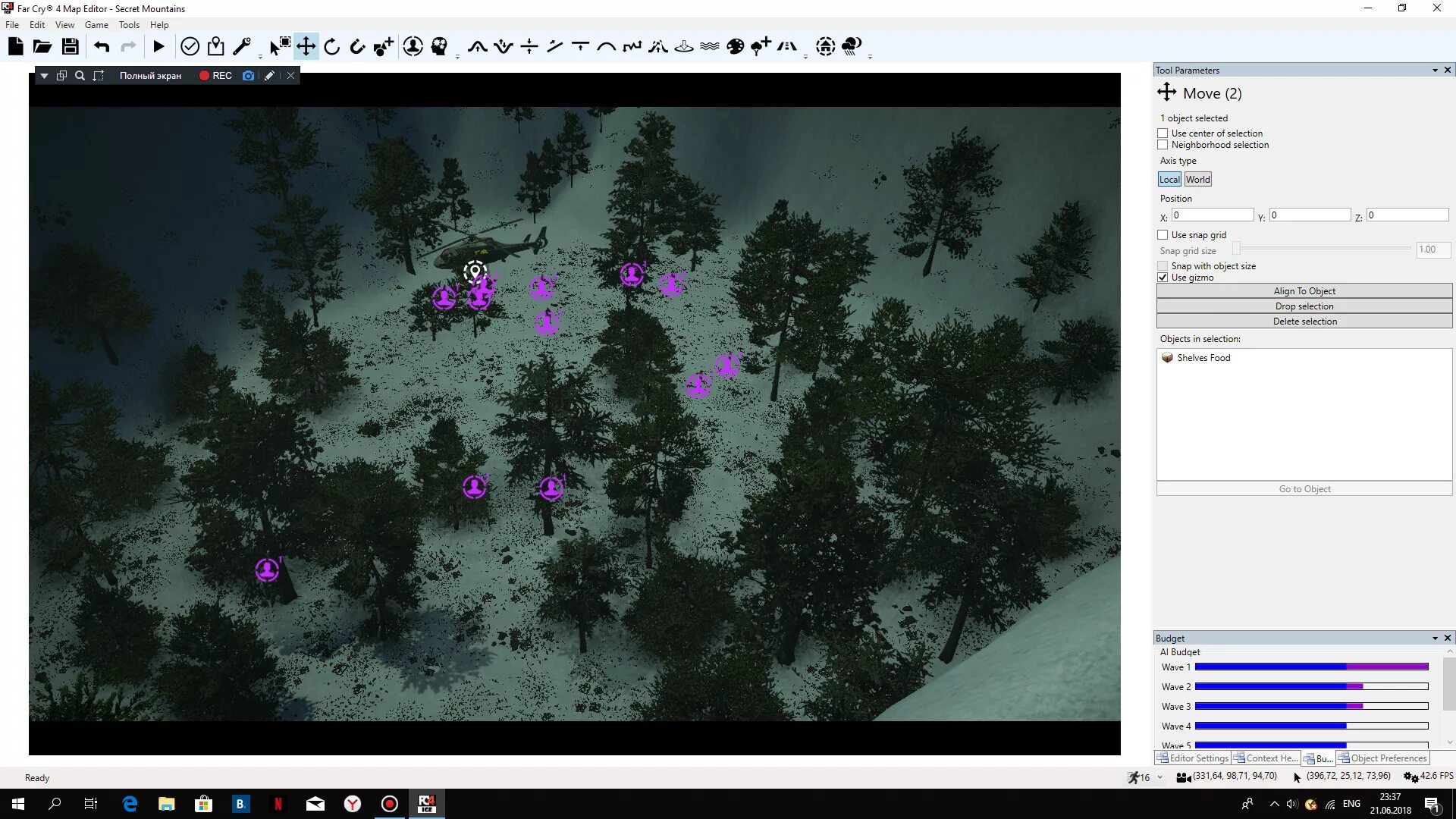This screenshot has height=819, width=1456.
Task: Choose the magnet snap tool
Action: pos(357,47)
